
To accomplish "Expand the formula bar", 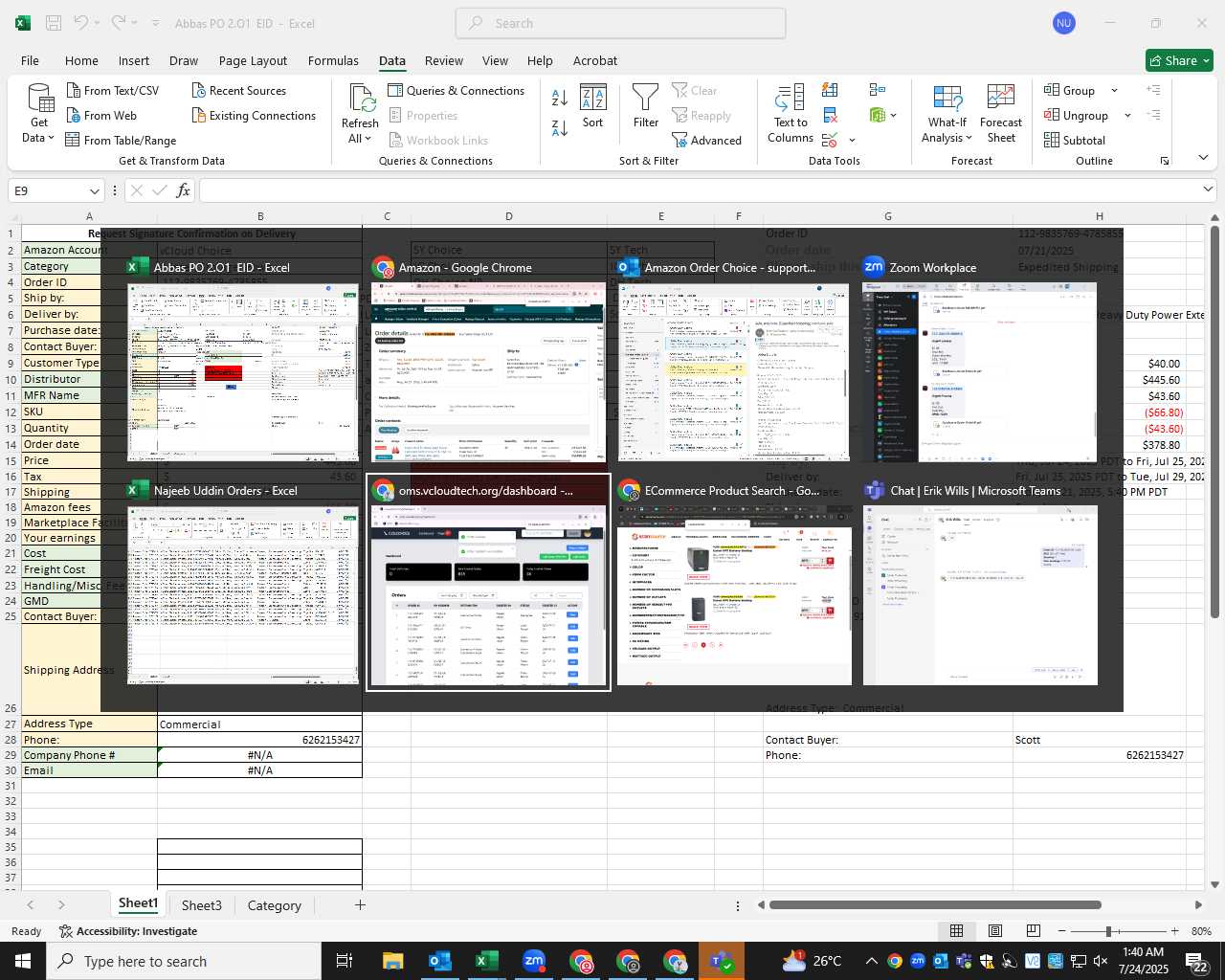I will 1208,189.
